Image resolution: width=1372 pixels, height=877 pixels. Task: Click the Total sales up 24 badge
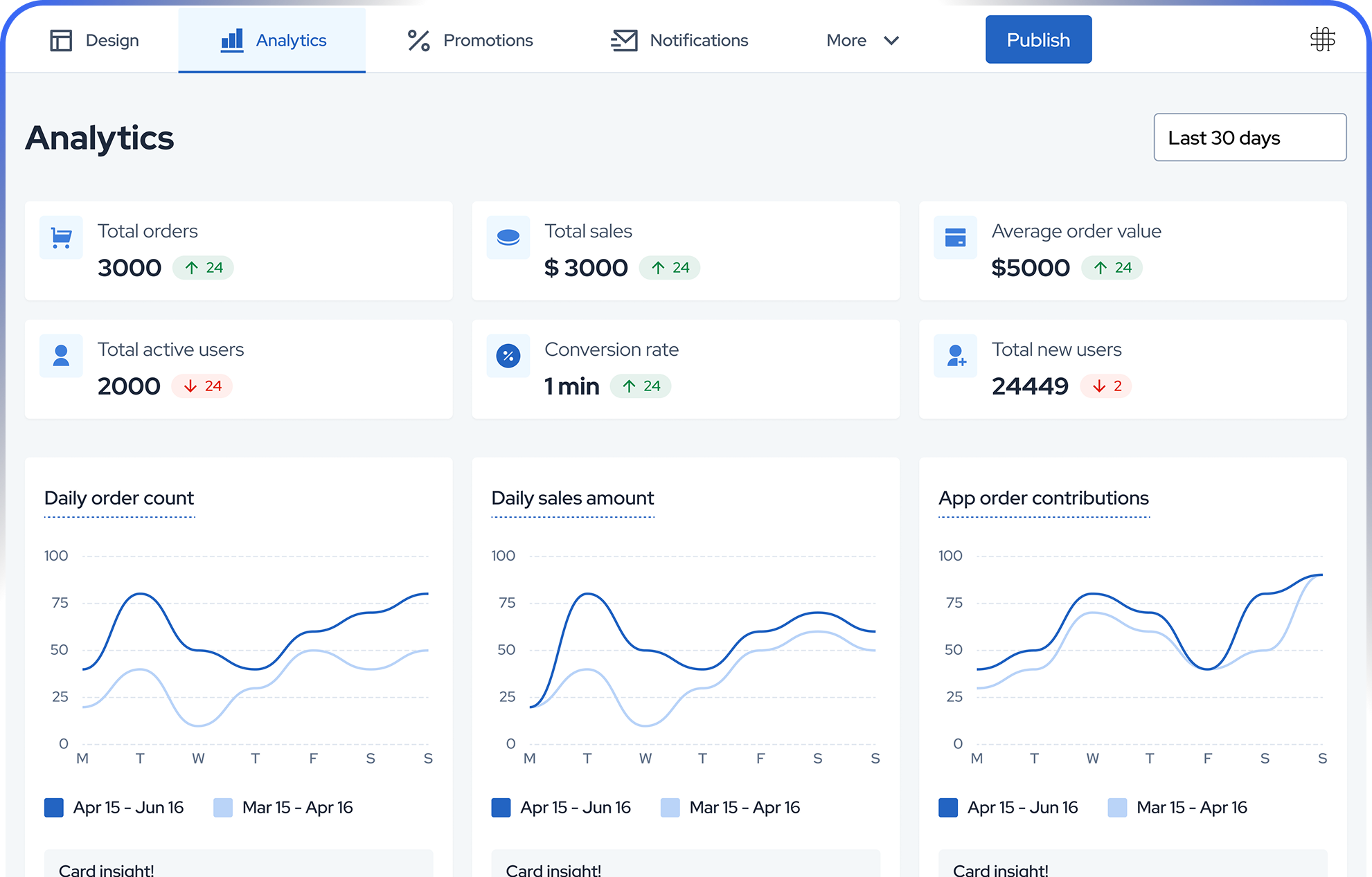point(670,268)
